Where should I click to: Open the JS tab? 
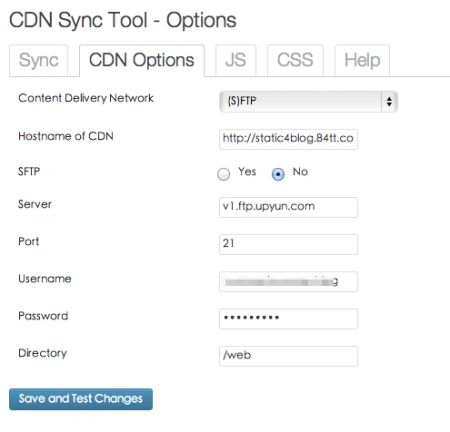pos(236,60)
